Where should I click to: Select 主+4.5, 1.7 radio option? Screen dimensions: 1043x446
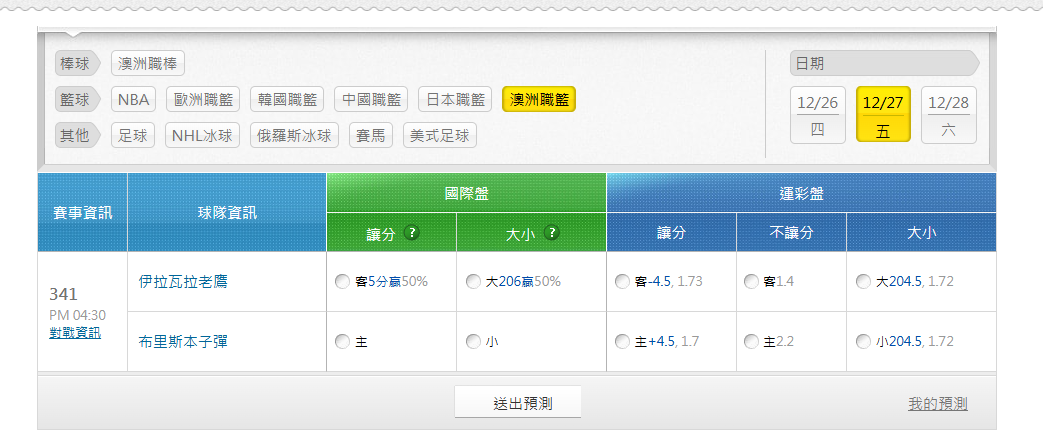(x=622, y=342)
